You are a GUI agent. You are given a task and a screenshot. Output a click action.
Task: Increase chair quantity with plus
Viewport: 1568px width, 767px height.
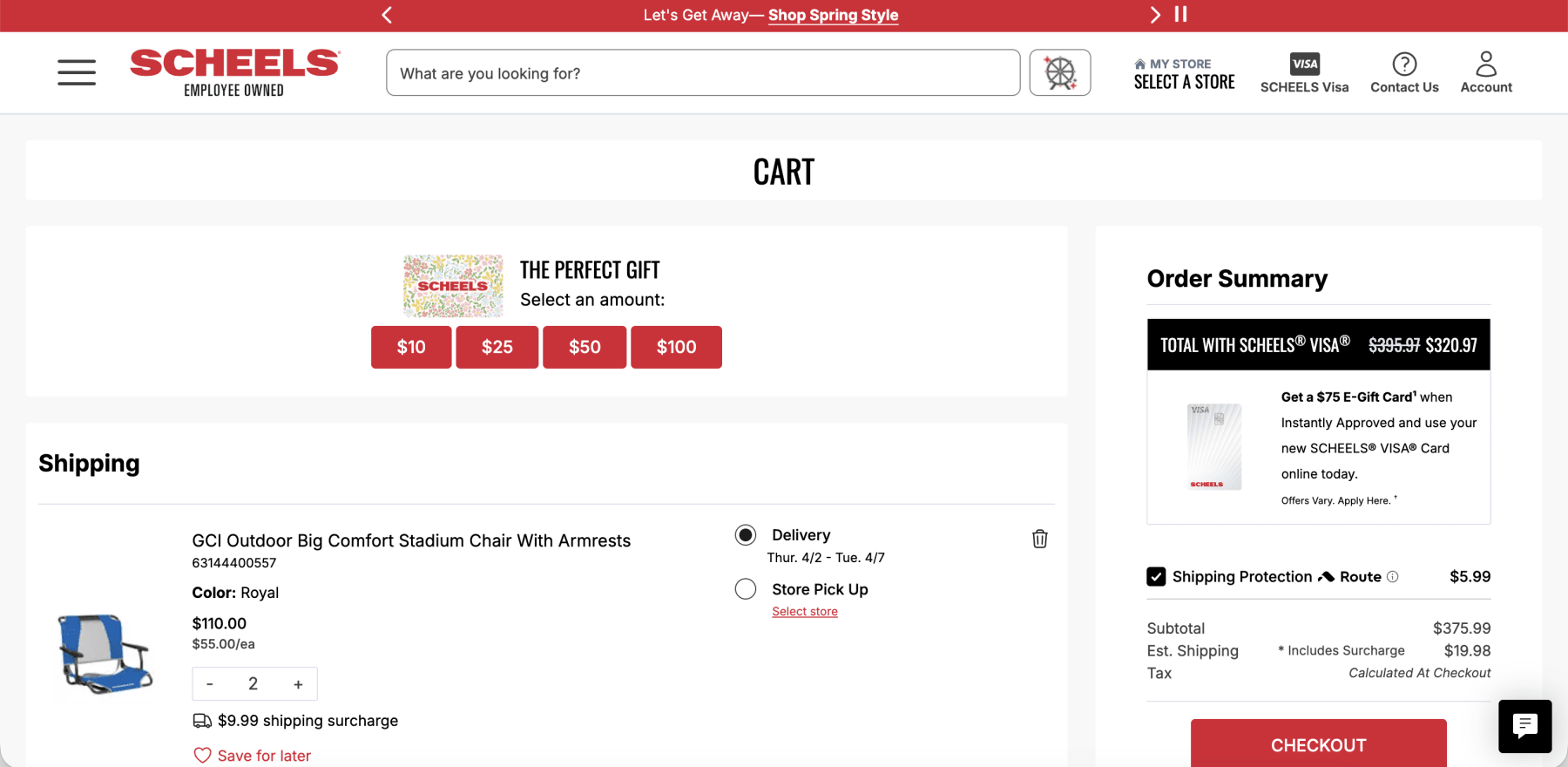pos(298,684)
